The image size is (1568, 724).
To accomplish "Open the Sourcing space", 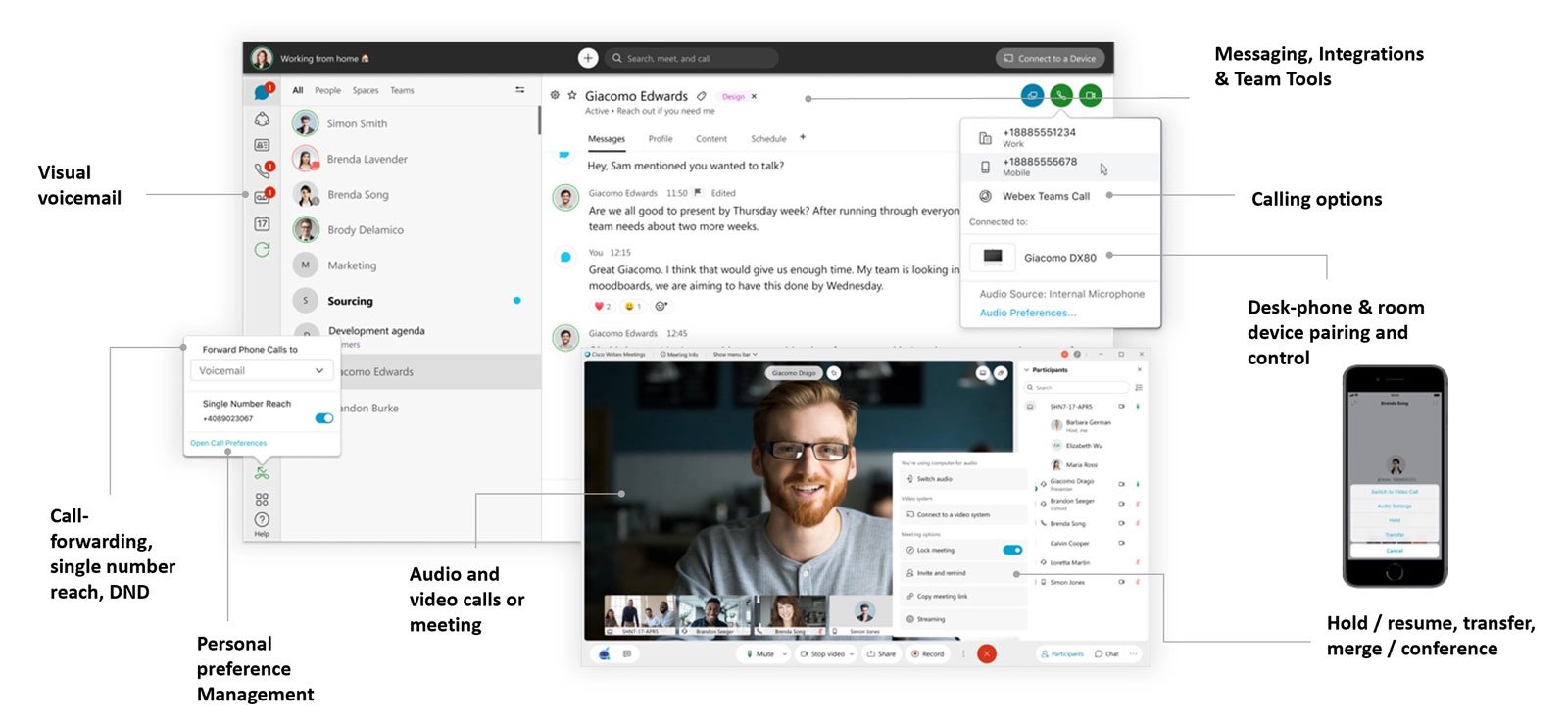I will pos(412,301).
